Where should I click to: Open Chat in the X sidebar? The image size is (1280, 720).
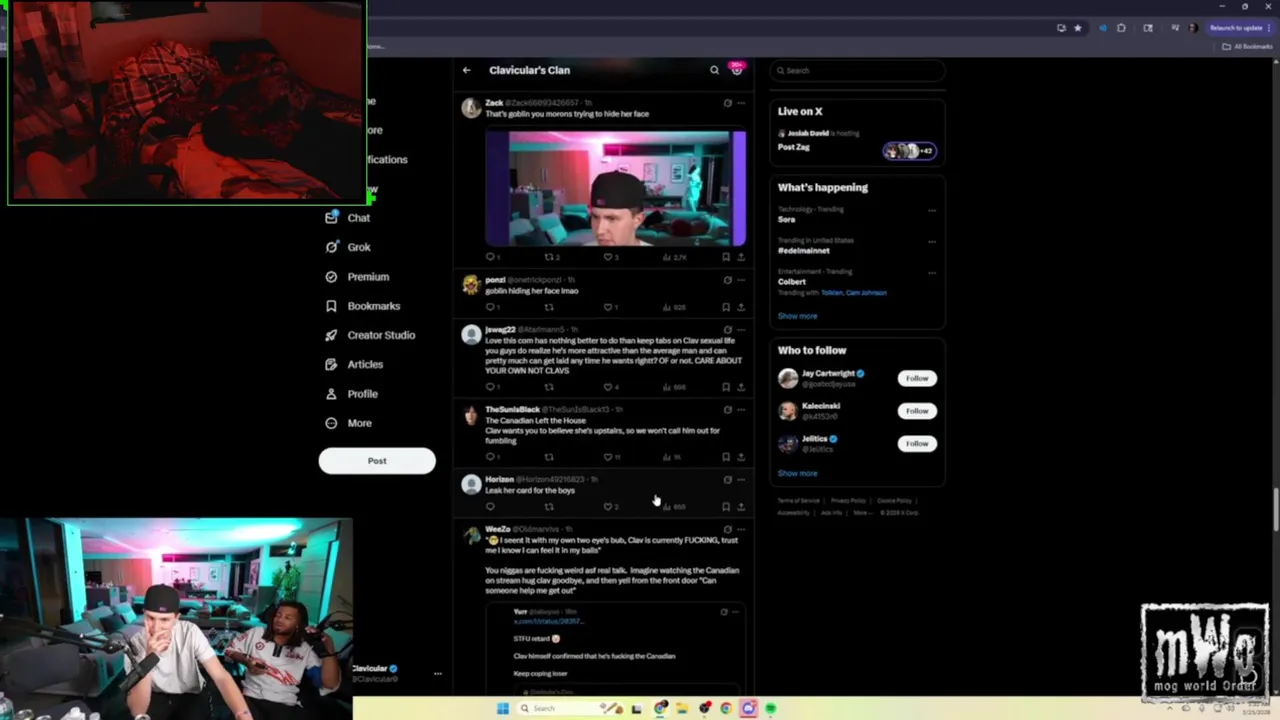[348, 218]
